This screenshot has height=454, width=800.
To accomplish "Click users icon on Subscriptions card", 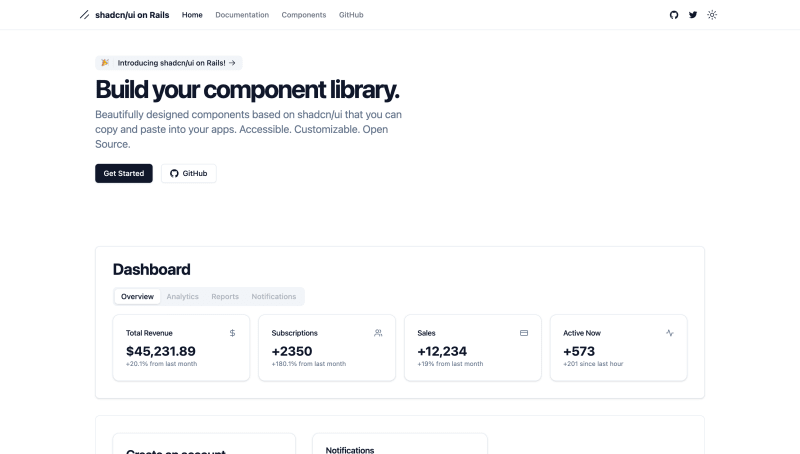I will (x=378, y=333).
